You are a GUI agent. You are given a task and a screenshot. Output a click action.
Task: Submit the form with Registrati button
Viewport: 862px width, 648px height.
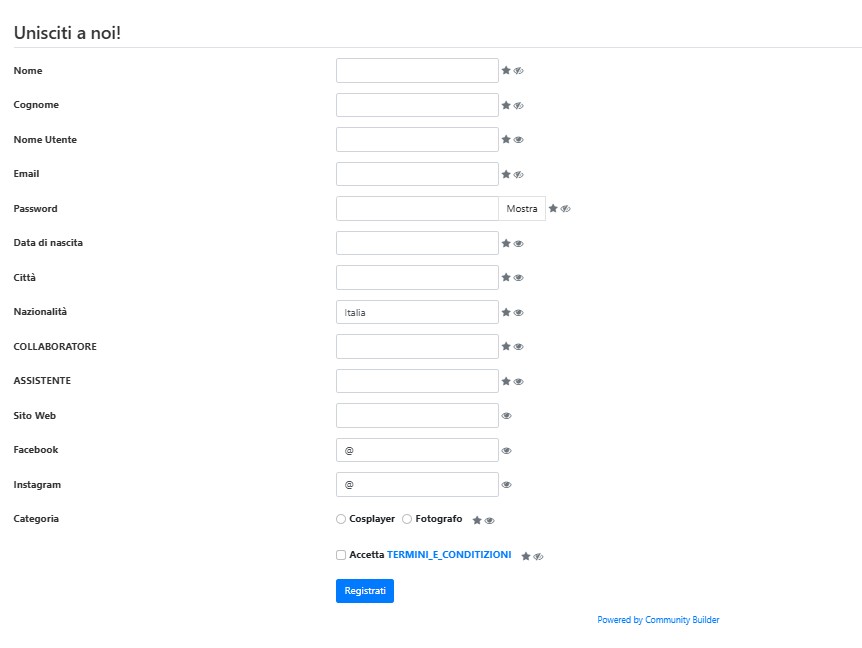tap(365, 591)
